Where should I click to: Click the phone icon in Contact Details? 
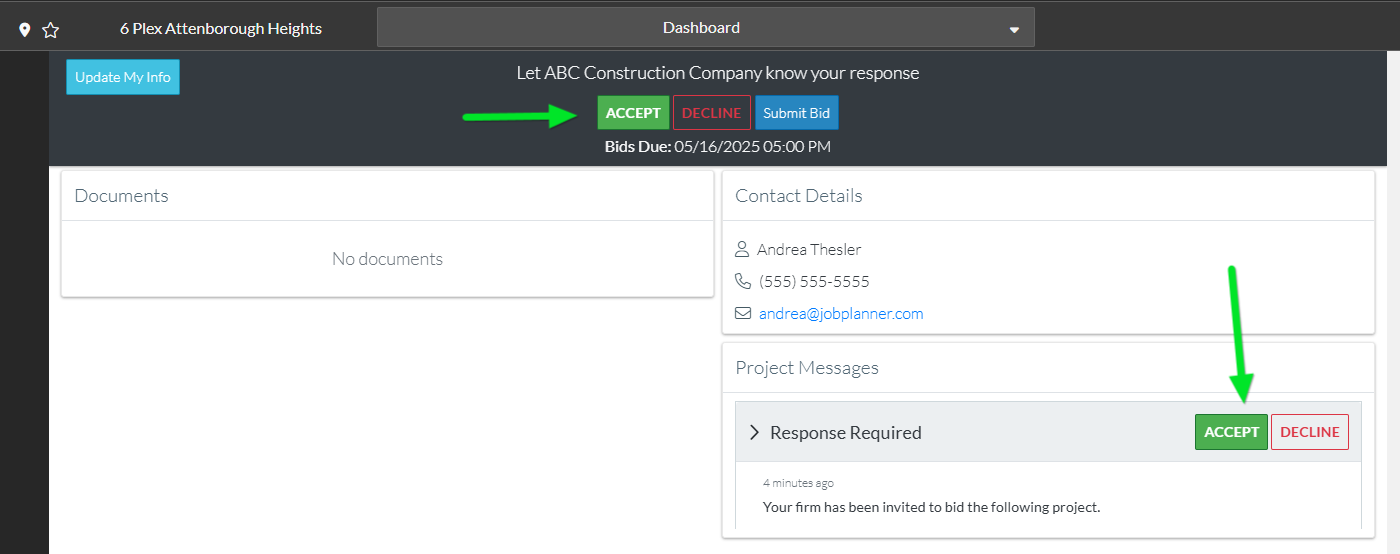tap(742, 281)
